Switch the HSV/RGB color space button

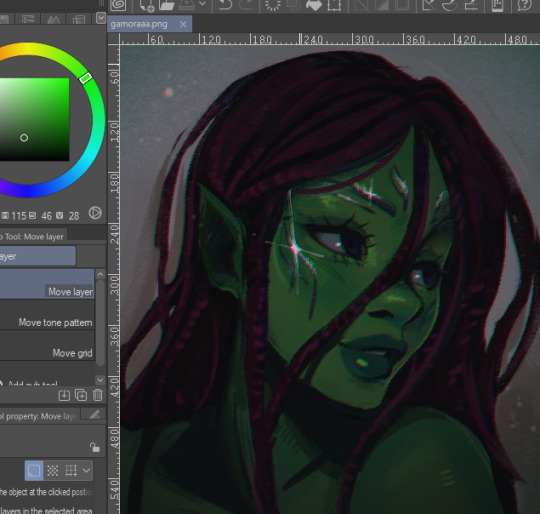coord(95,213)
